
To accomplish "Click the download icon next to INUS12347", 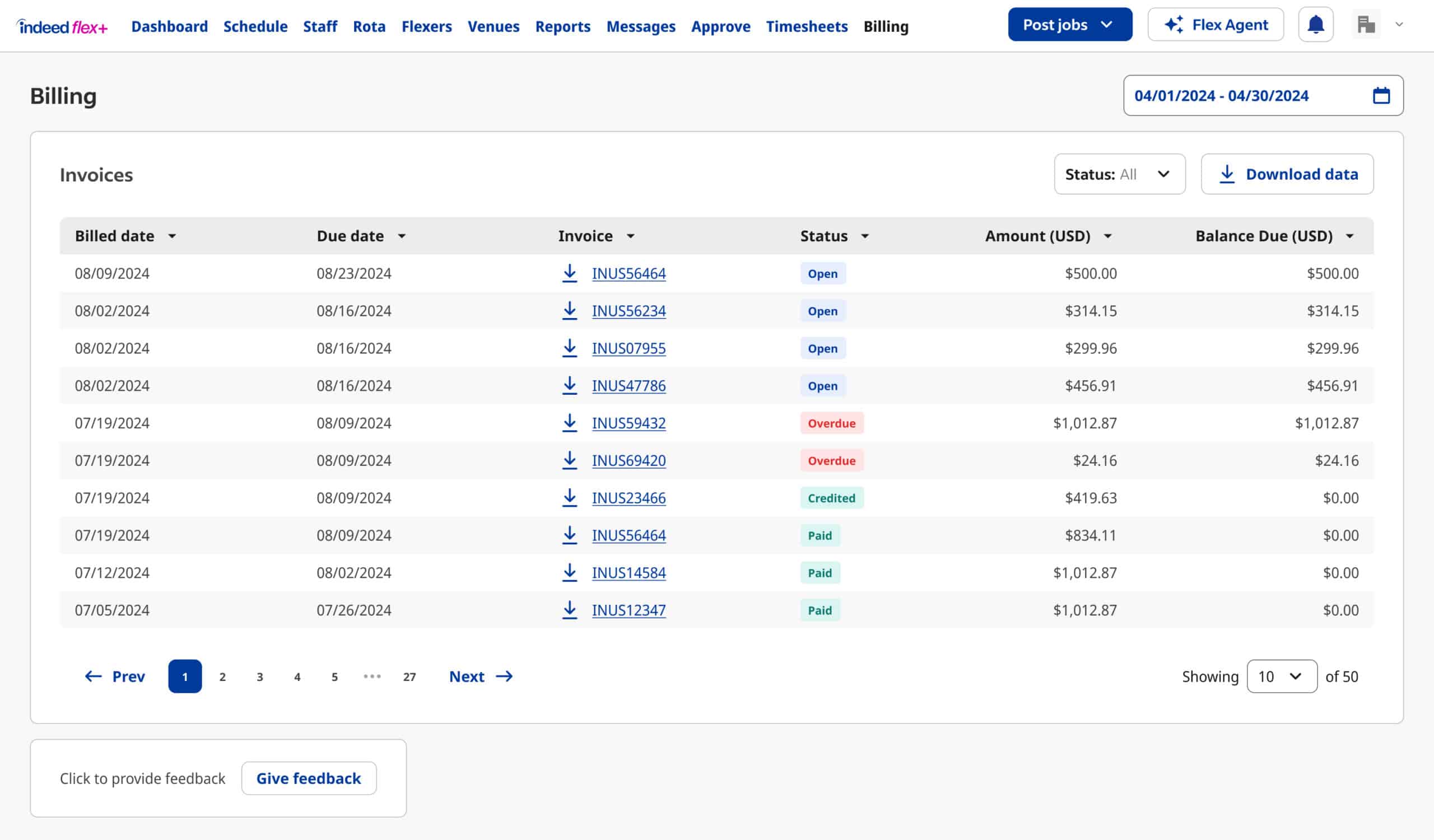I will click(570, 610).
